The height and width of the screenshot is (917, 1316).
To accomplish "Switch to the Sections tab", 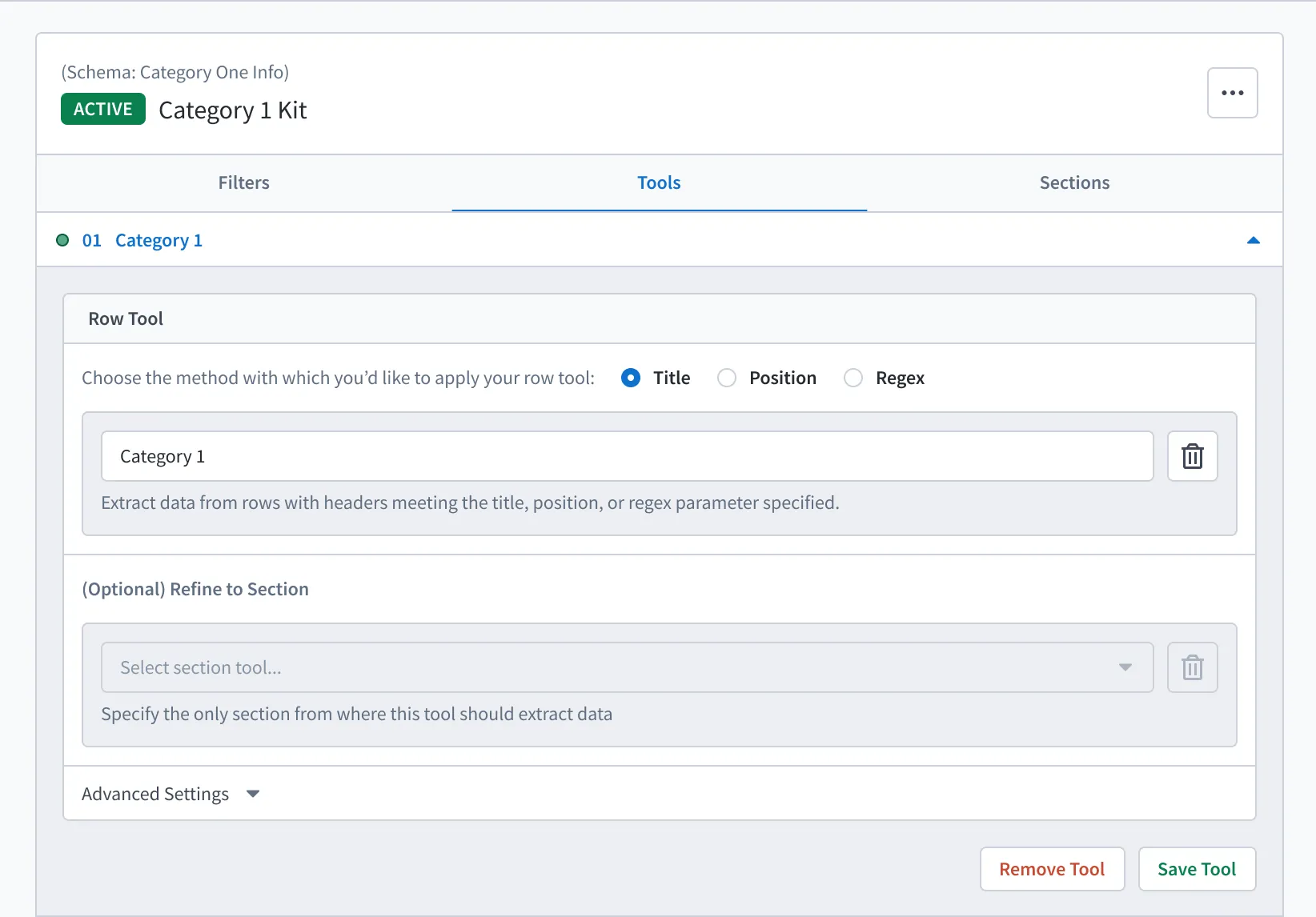I will click(x=1074, y=182).
